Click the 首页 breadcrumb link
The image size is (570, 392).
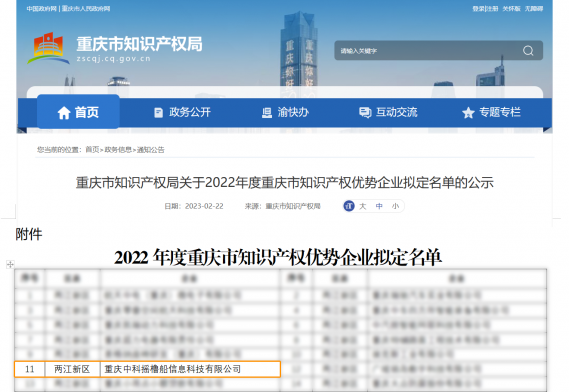click(92, 150)
